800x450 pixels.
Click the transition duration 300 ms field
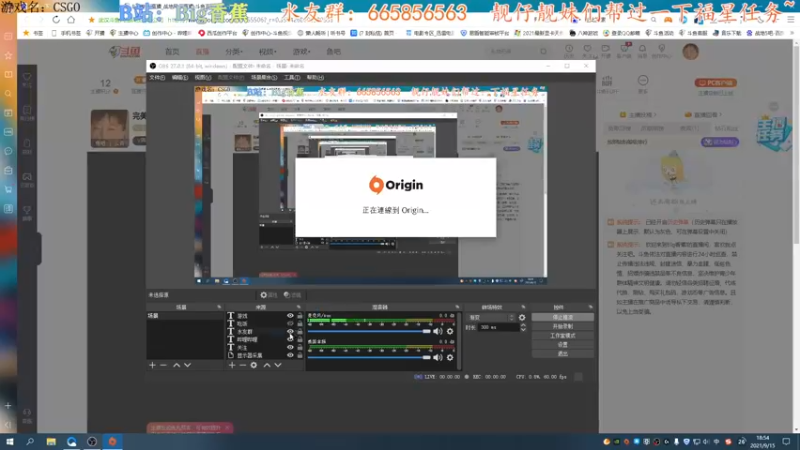point(498,328)
